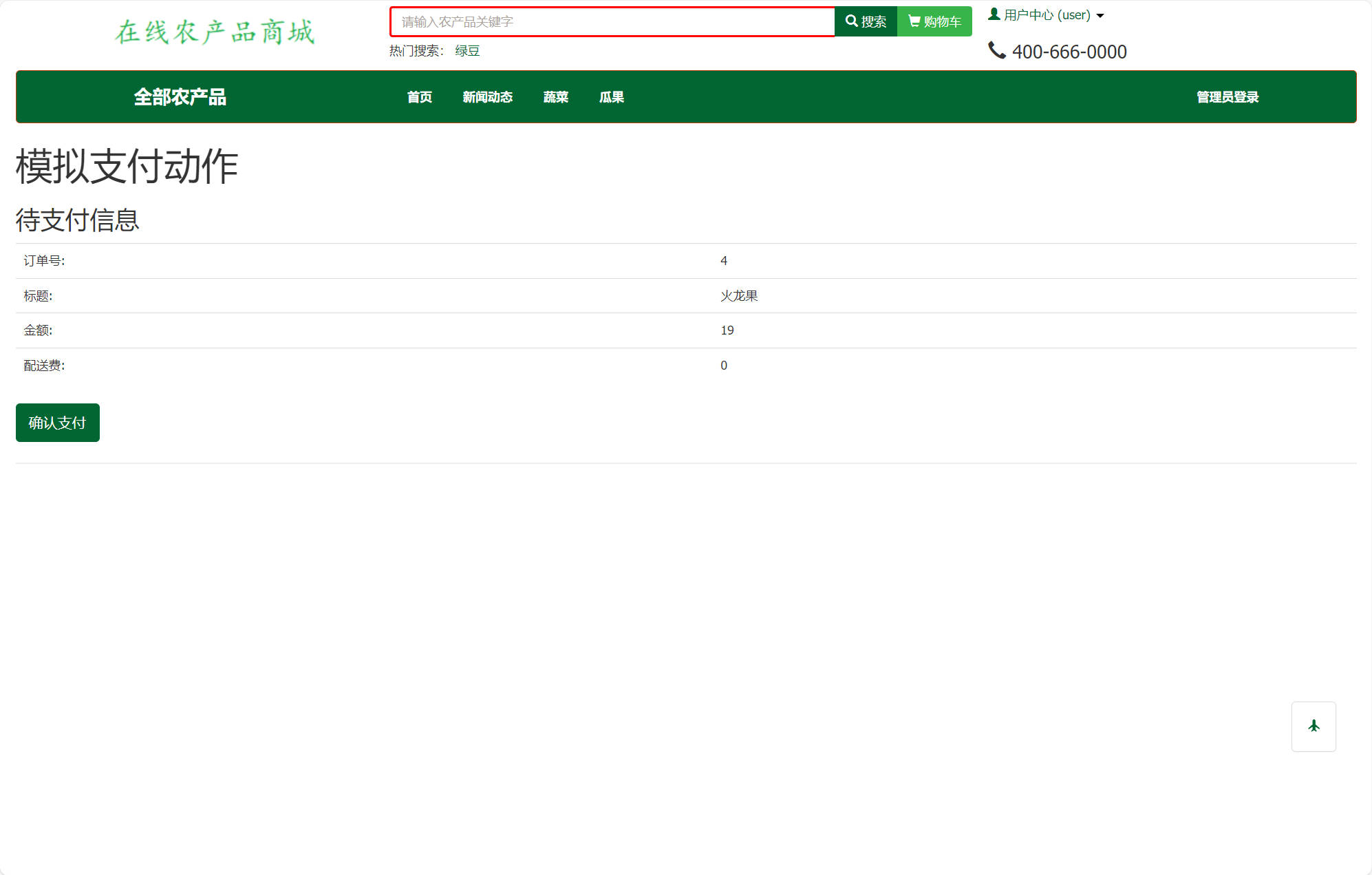Click the 400-666-0000 phone number
This screenshot has height=875, width=1372.
point(1069,52)
